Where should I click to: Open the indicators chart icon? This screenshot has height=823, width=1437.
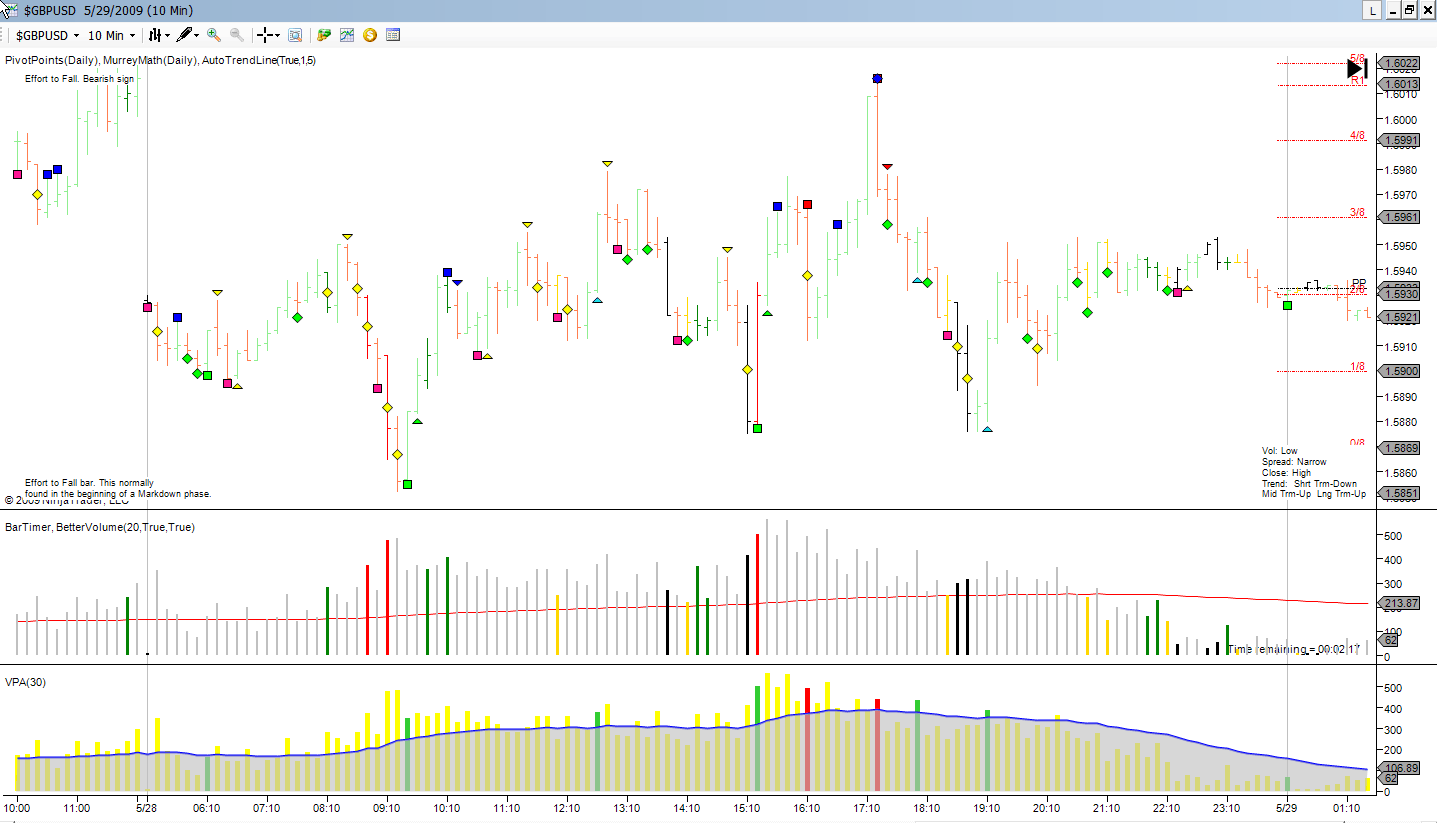tap(347, 35)
